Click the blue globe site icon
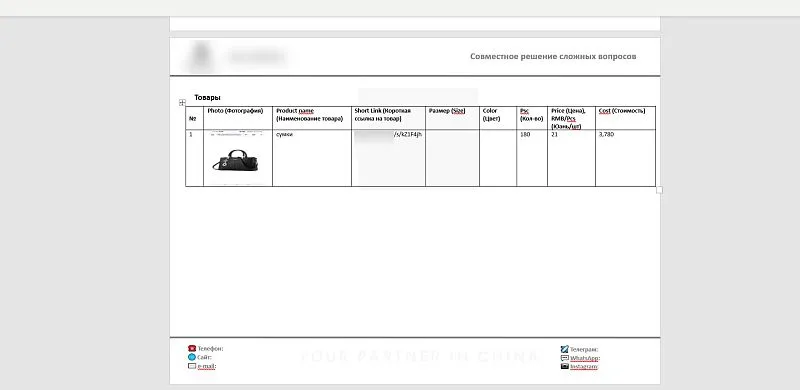 click(192, 357)
